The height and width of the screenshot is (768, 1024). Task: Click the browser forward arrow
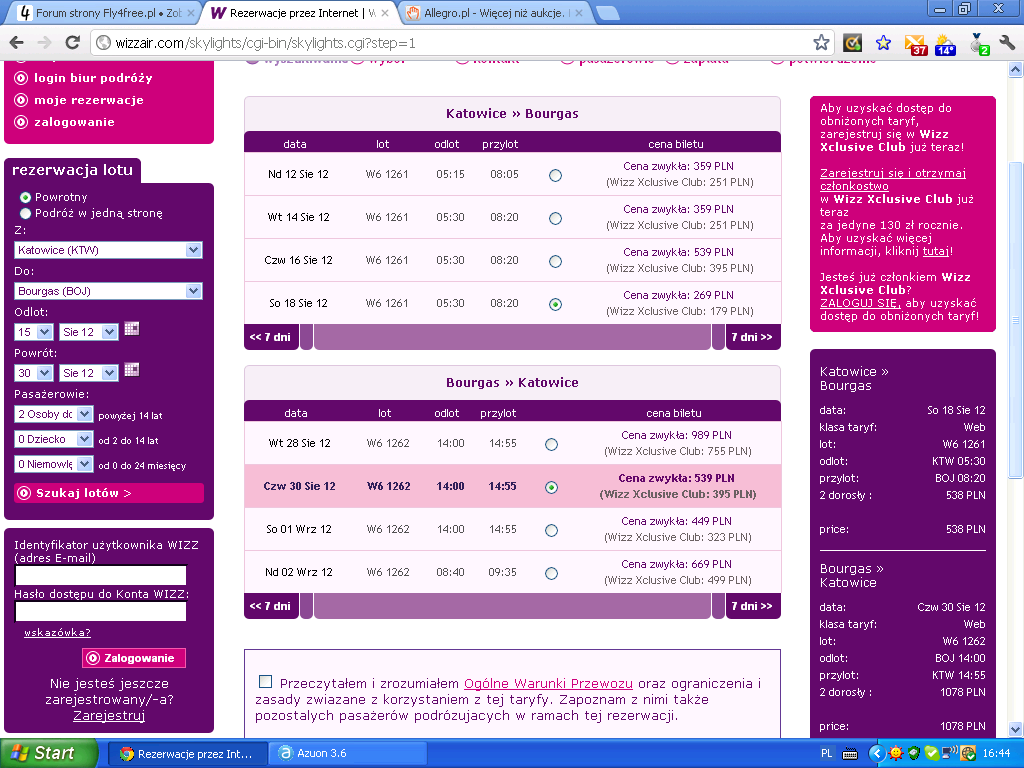coord(44,43)
